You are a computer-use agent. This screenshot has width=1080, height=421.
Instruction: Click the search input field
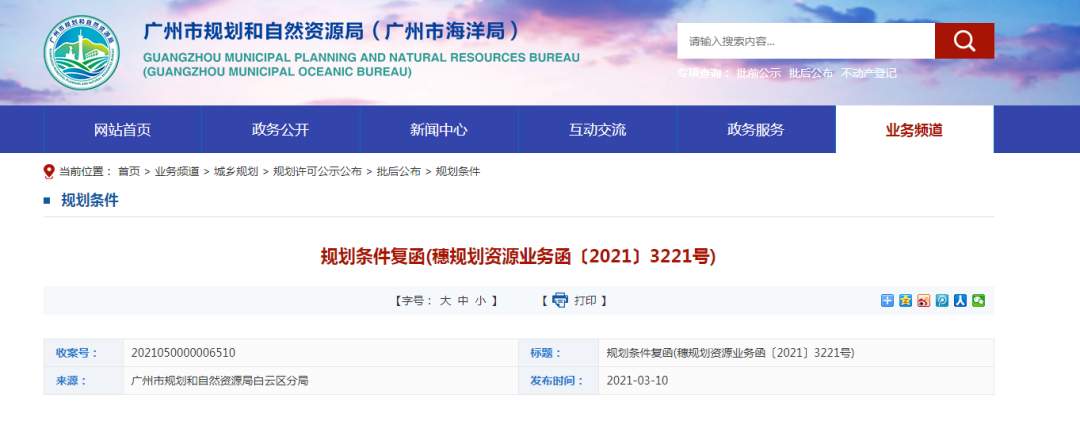click(x=805, y=41)
